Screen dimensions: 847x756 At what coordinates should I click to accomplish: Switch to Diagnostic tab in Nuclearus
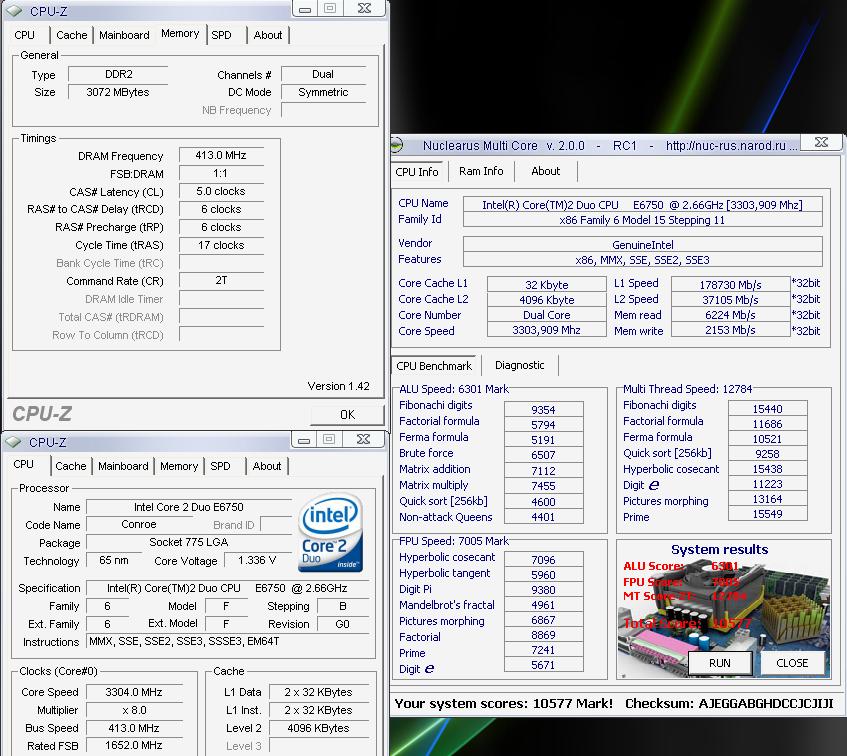point(520,365)
